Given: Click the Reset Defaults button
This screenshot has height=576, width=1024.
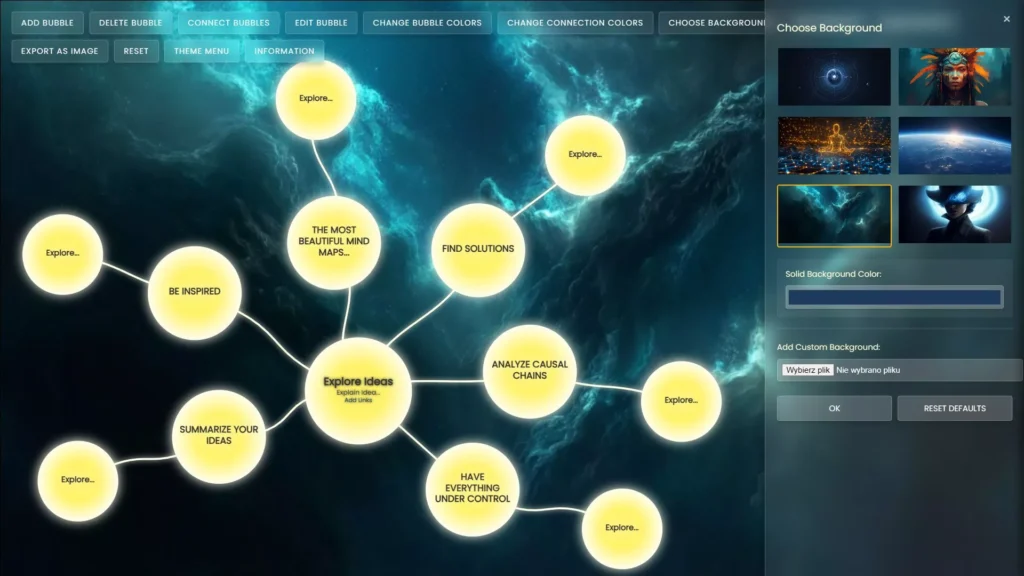Looking at the screenshot, I should (x=954, y=408).
